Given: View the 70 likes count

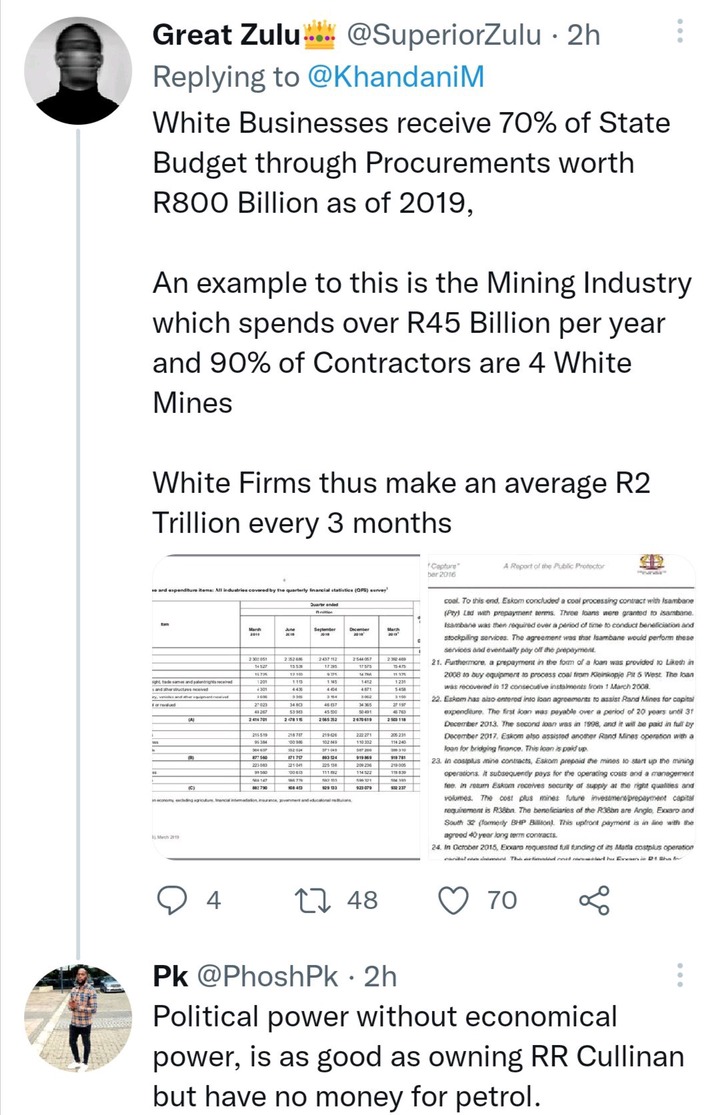Looking at the screenshot, I should tap(502, 900).
